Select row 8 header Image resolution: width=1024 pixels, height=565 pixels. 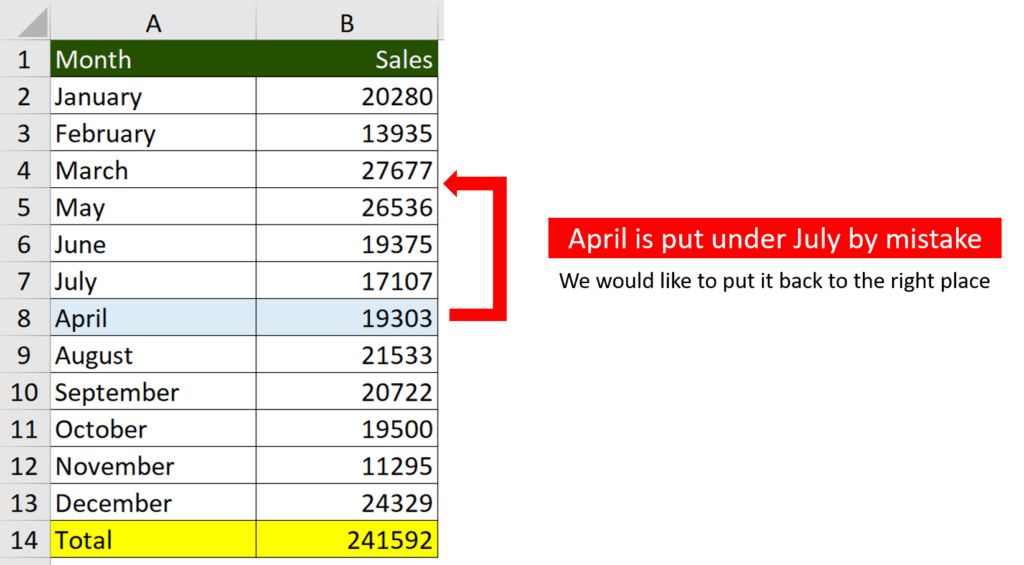point(24,318)
